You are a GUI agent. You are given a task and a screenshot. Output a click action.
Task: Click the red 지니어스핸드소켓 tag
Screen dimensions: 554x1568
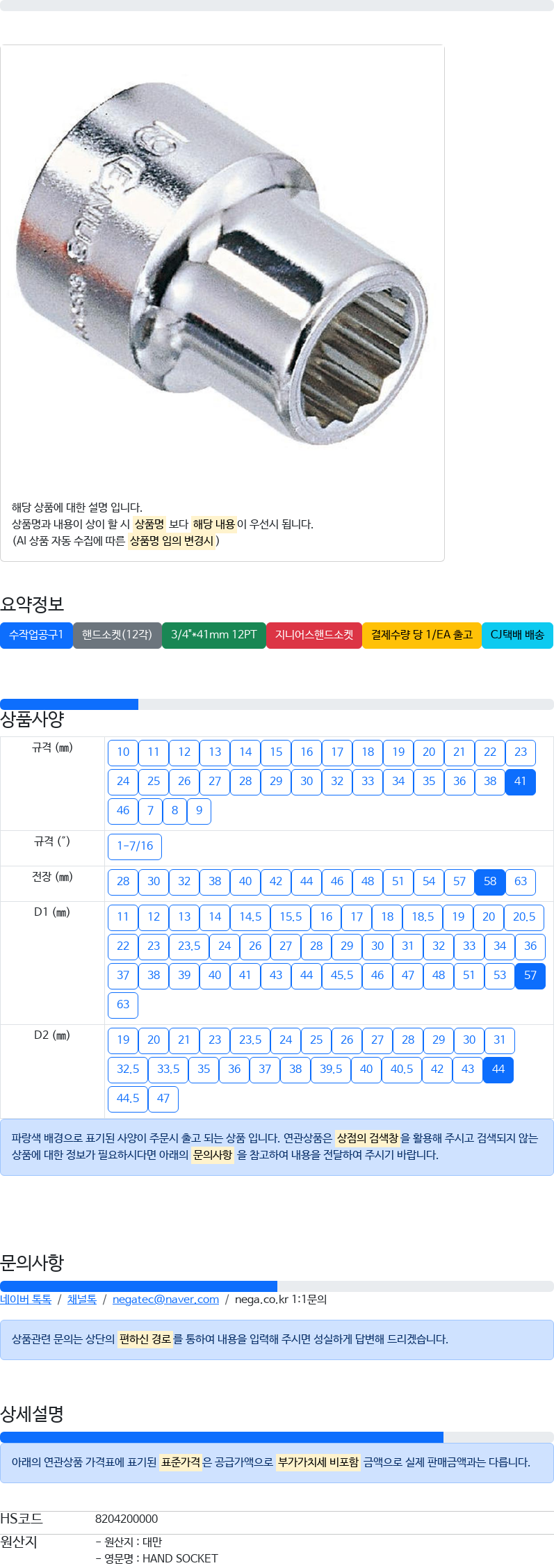point(314,635)
